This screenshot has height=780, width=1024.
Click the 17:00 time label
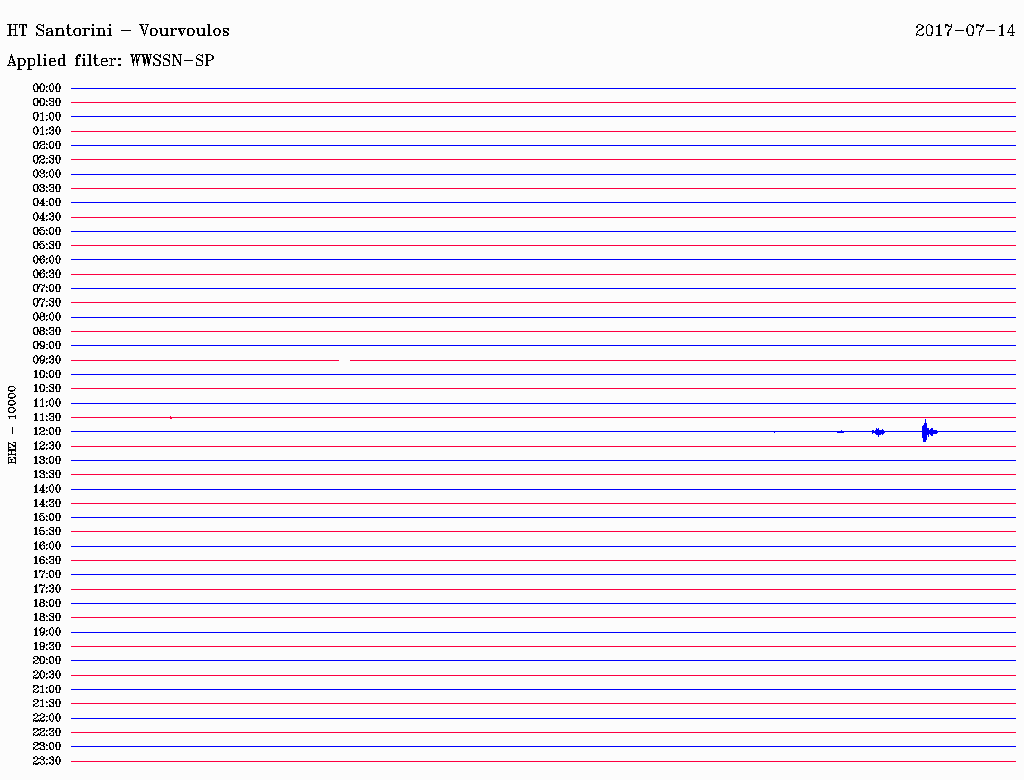47,575
